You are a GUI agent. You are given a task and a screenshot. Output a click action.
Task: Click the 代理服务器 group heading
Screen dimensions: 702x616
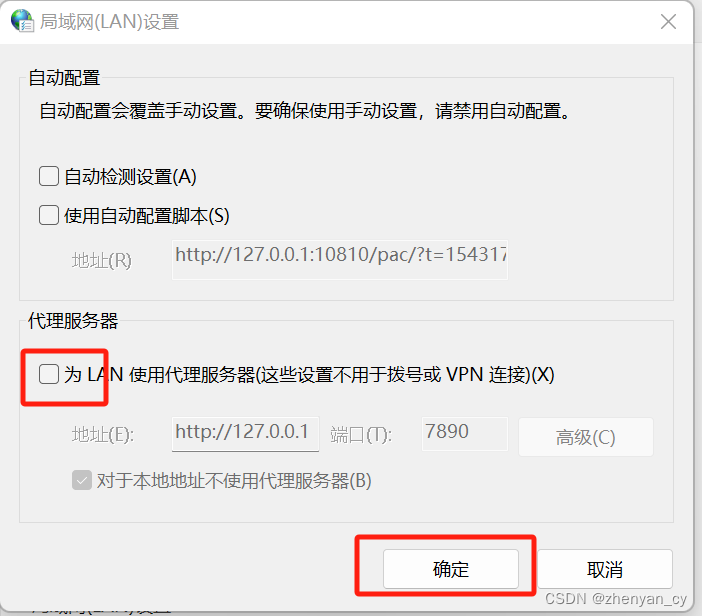pyautogui.click(x=73, y=321)
